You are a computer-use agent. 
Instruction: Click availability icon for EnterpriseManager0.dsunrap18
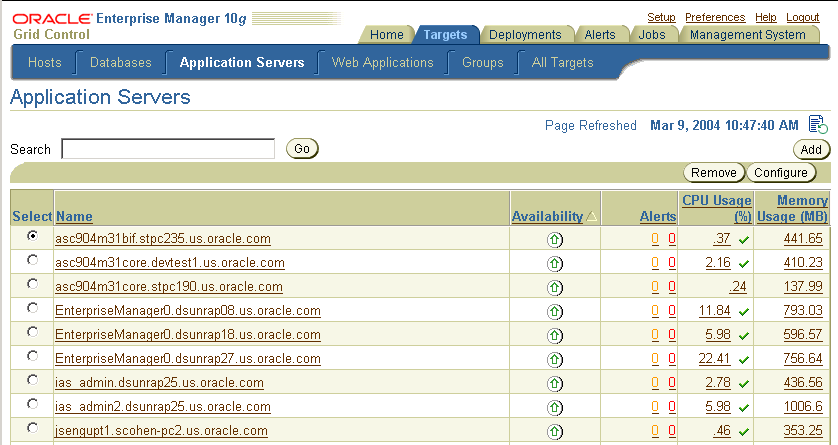[555, 335]
